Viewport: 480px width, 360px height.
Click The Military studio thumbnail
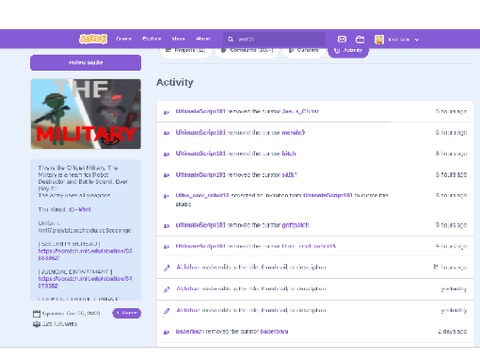[x=86, y=114]
